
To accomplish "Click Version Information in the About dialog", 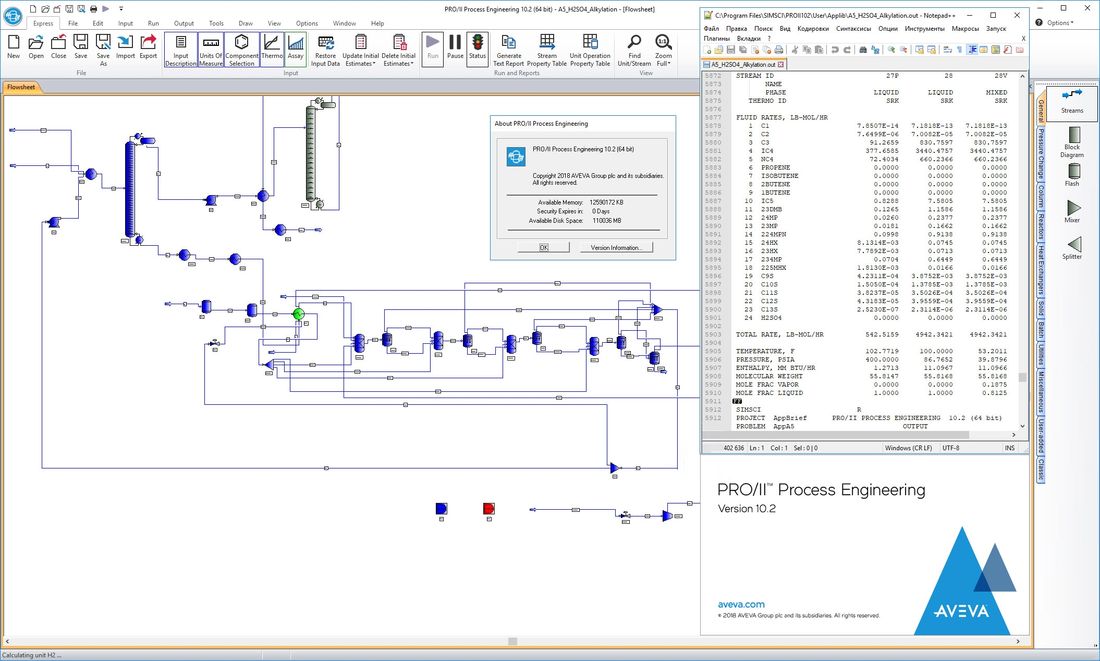I will coord(617,247).
